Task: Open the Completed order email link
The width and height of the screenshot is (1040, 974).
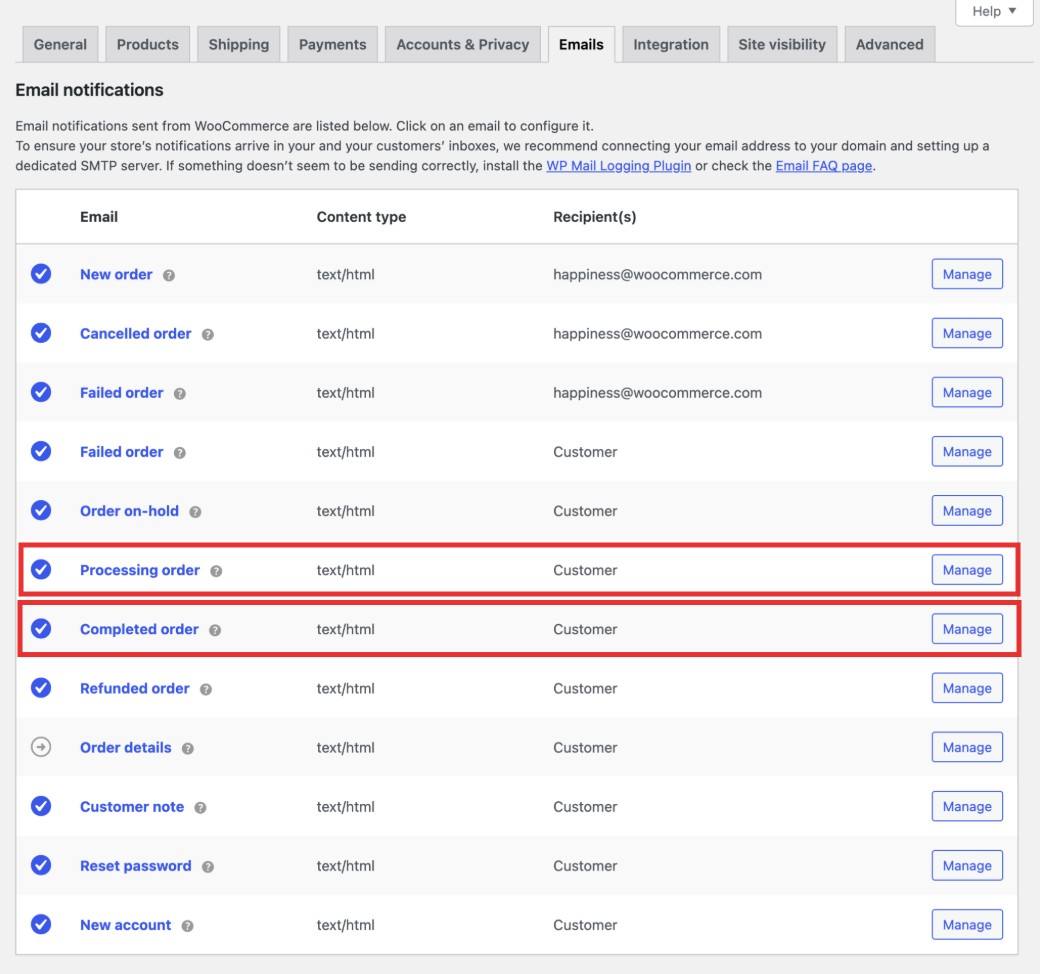Action: click(x=139, y=629)
